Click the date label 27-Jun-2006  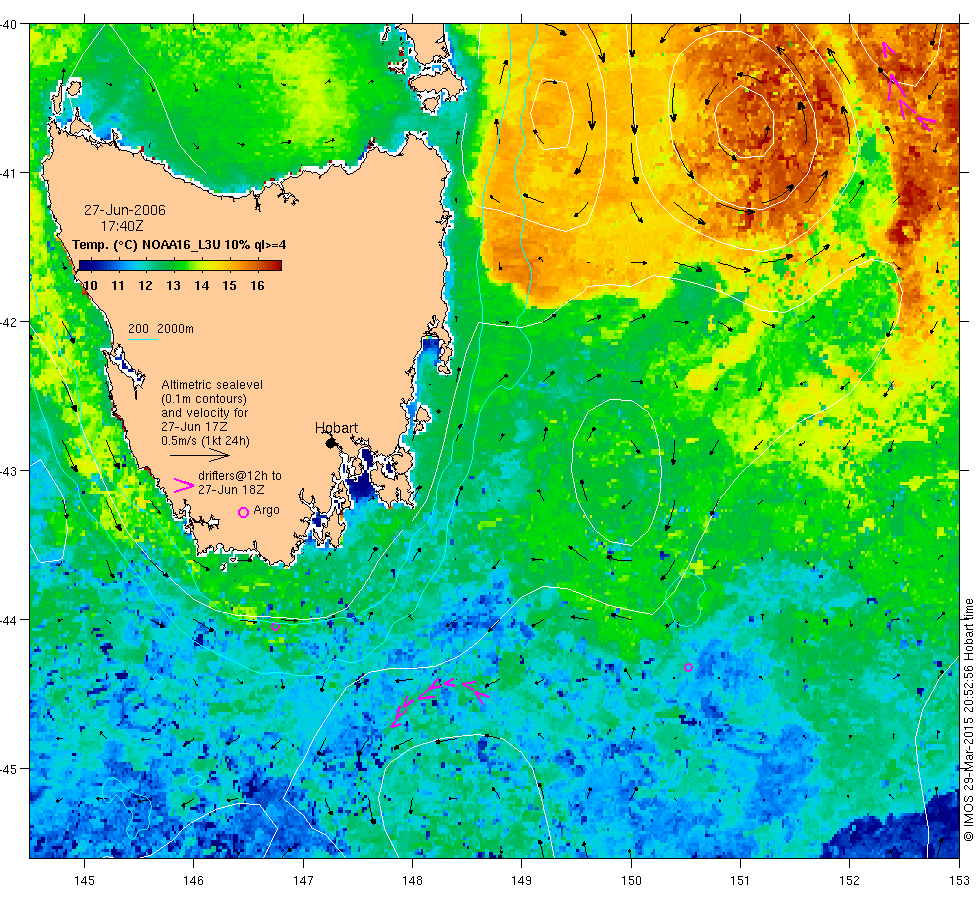tap(125, 211)
